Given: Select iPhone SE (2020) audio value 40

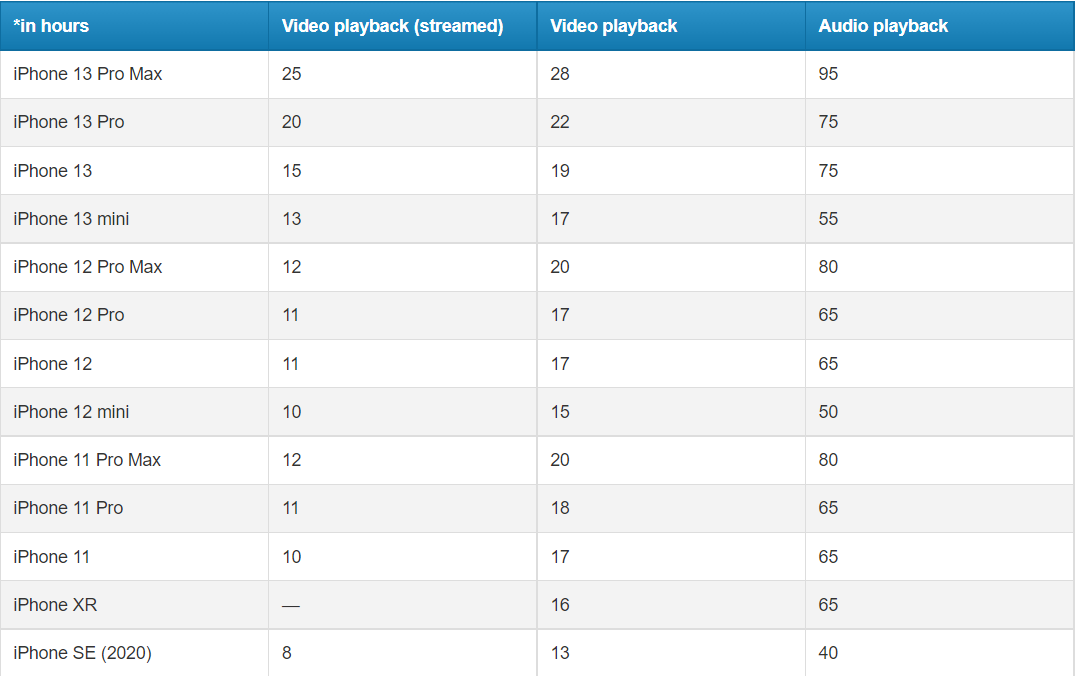Looking at the screenshot, I should click(x=828, y=653).
